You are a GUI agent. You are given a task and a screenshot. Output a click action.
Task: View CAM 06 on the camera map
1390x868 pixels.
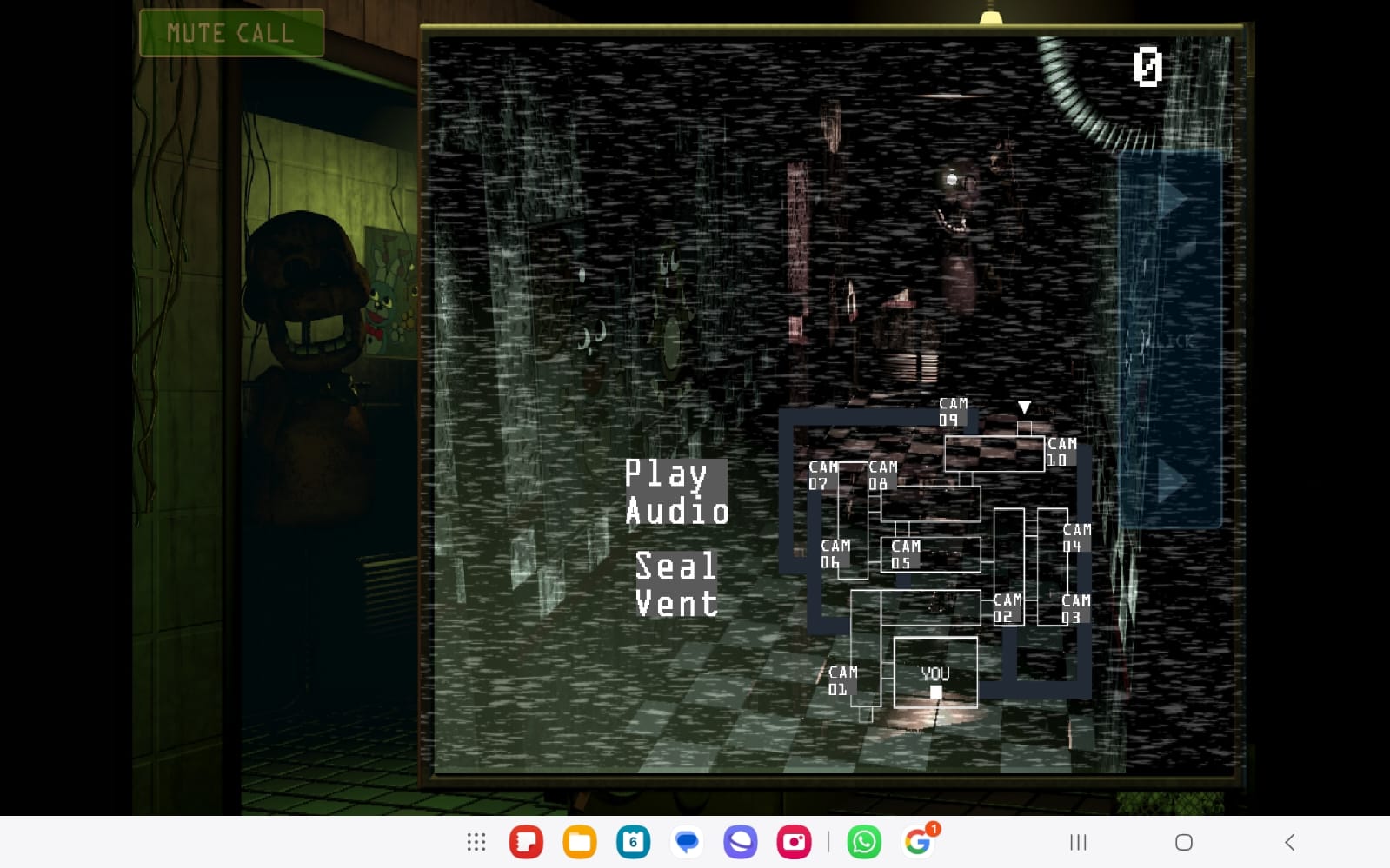coord(835,554)
